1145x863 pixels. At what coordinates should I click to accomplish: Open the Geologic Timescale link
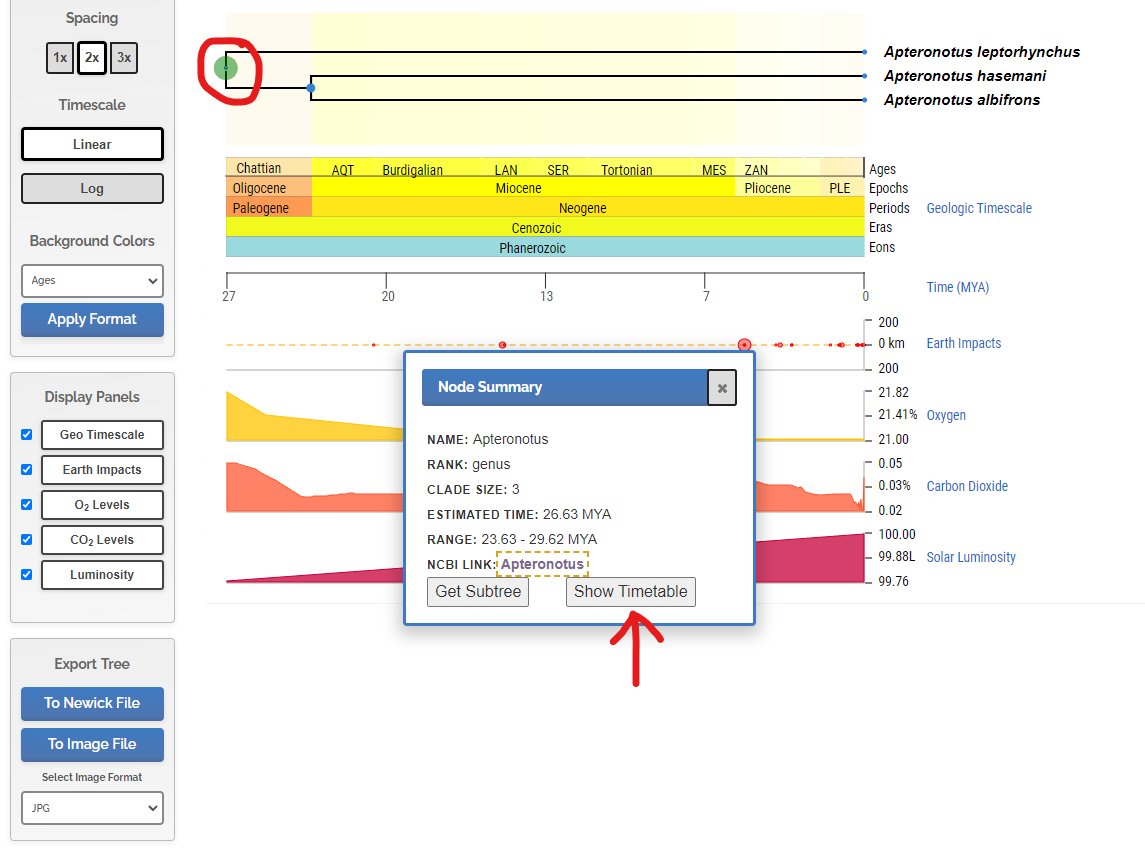(x=979, y=208)
